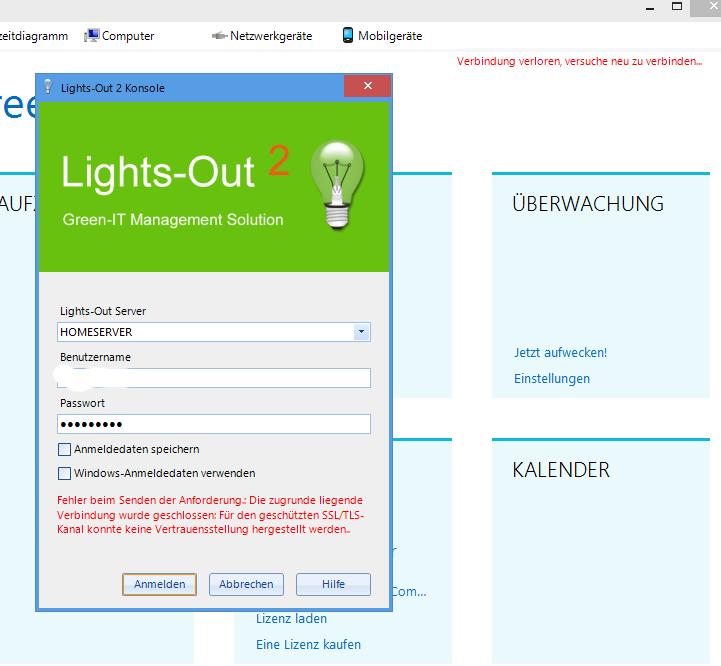Image resolution: width=721 pixels, height=666 pixels.
Task: Click the Lights-Out 2 Konsole title text
Action: click(x=113, y=88)
